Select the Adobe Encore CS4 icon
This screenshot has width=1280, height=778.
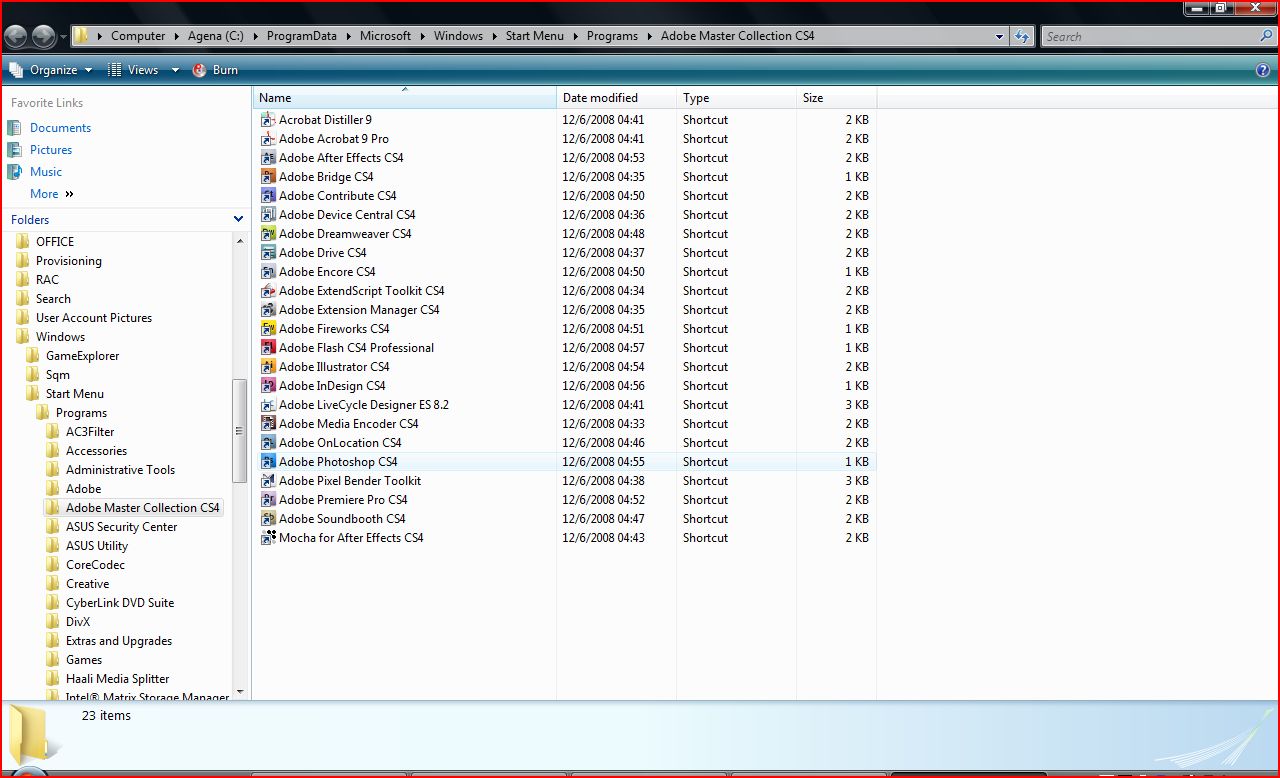click(x=268, y=271)
